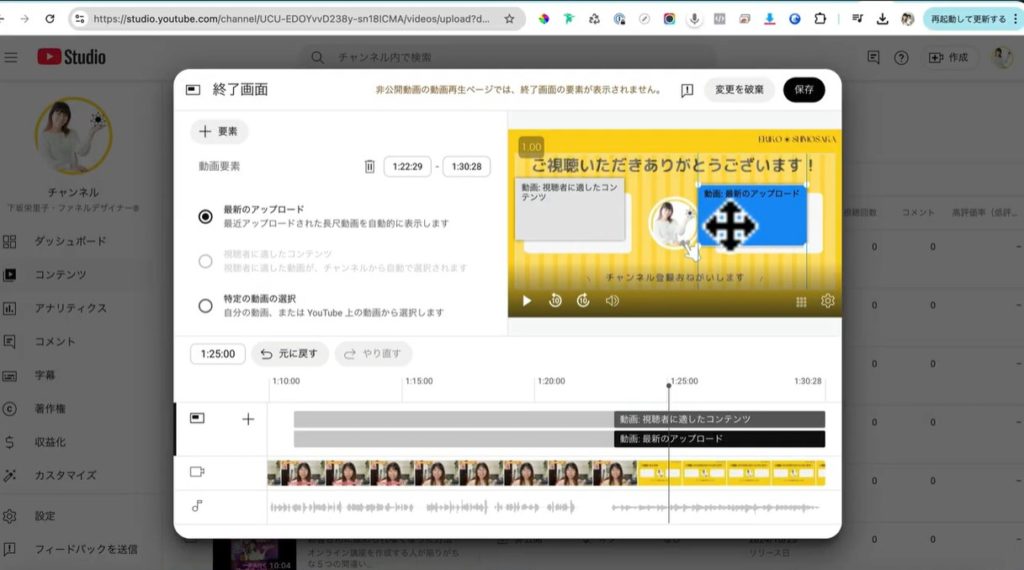
Task: Open the 作成 create menu
Action: 948,57
